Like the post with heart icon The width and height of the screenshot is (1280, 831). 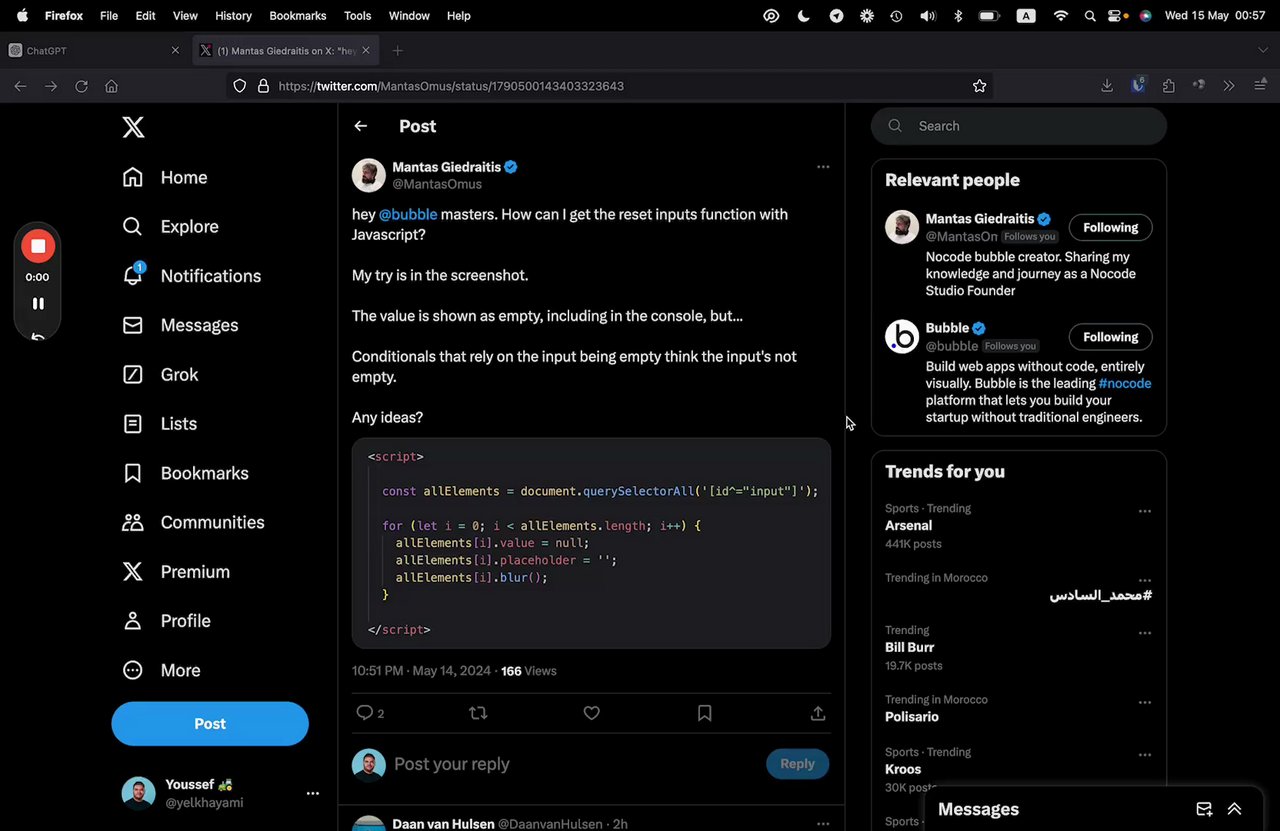592,713
